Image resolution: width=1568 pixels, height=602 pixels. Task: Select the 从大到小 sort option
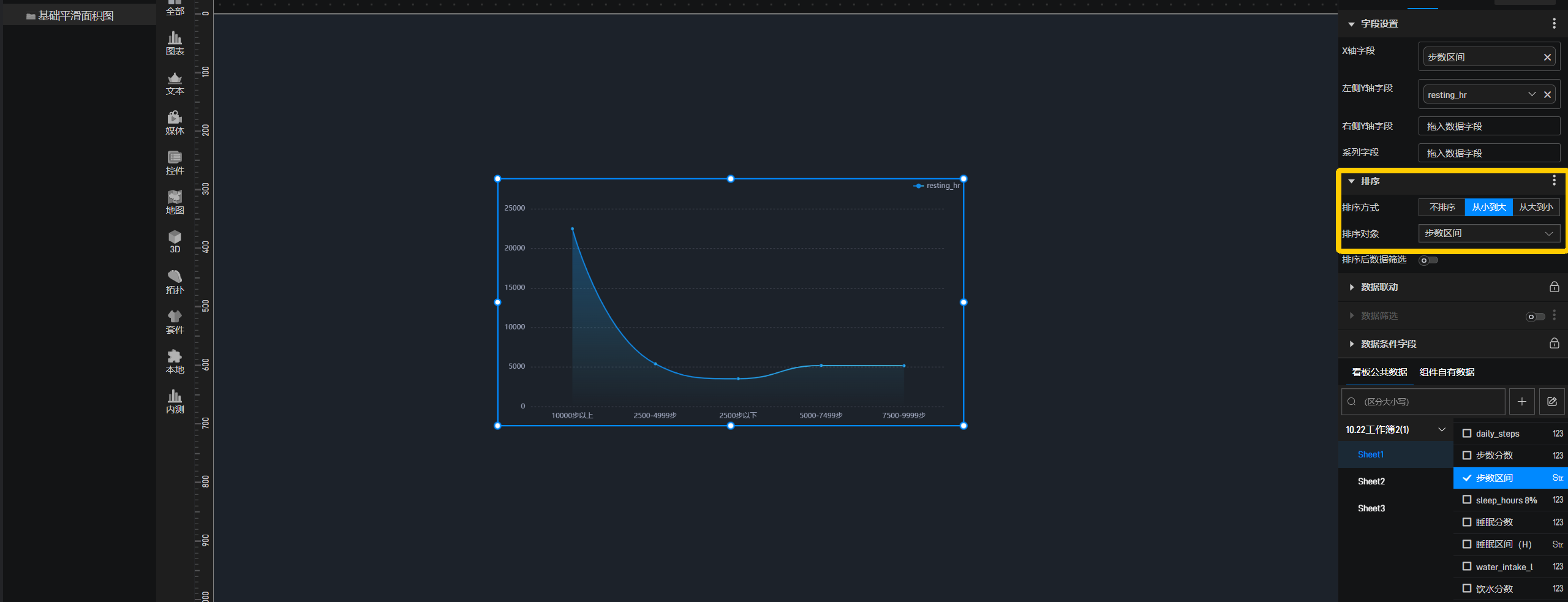pyautogui.click(x=1536, y=208)
